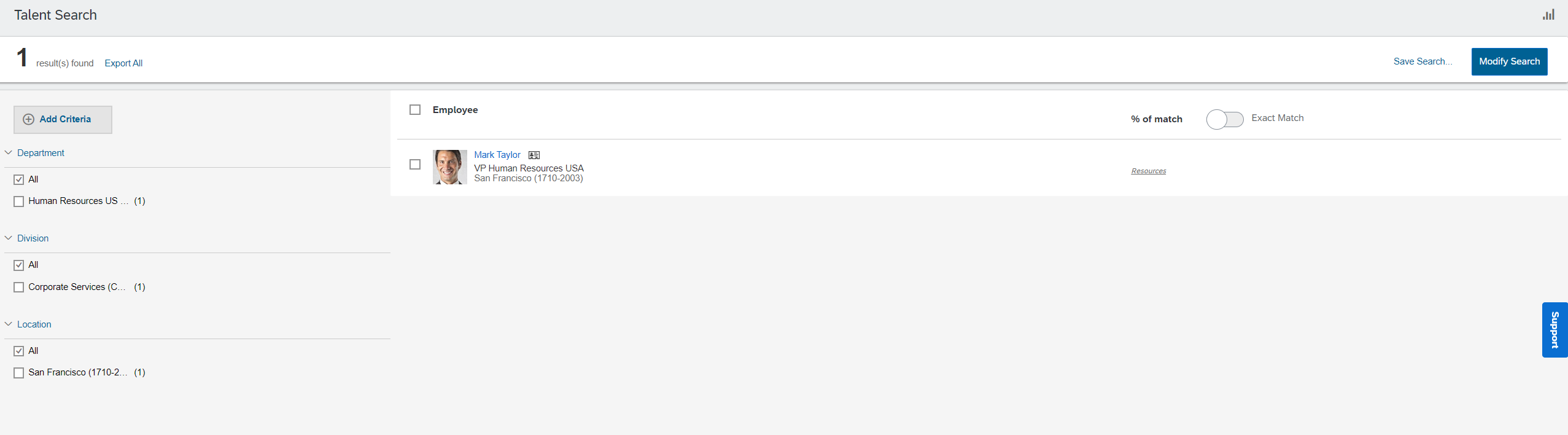Image resolution: width=1568 pixels, height=435 pixels.
Task: Select all employees with the header checkbox
Action: click(415, 110)
